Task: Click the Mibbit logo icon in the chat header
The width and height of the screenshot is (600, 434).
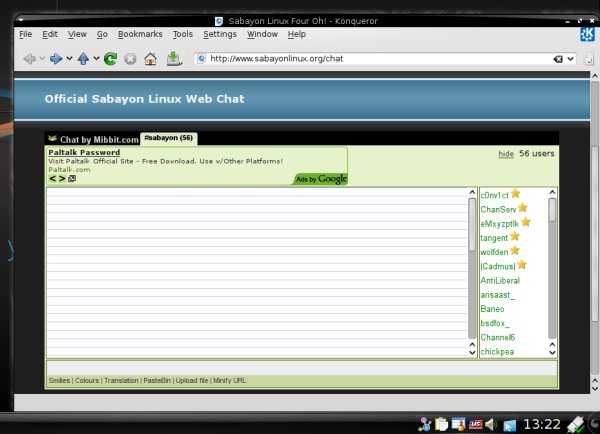Action: [52, 138]
